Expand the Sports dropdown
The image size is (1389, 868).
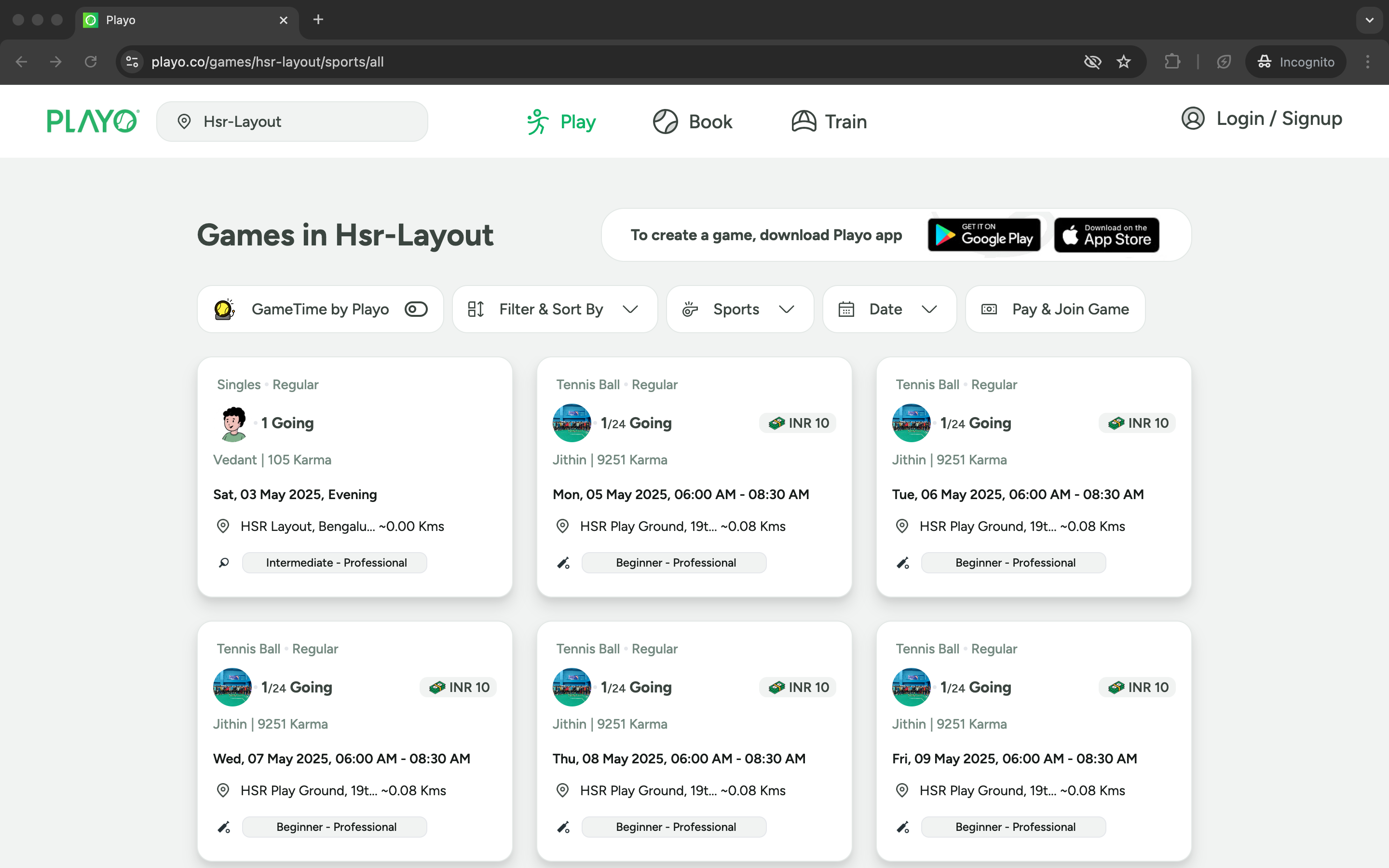[740, 309]
